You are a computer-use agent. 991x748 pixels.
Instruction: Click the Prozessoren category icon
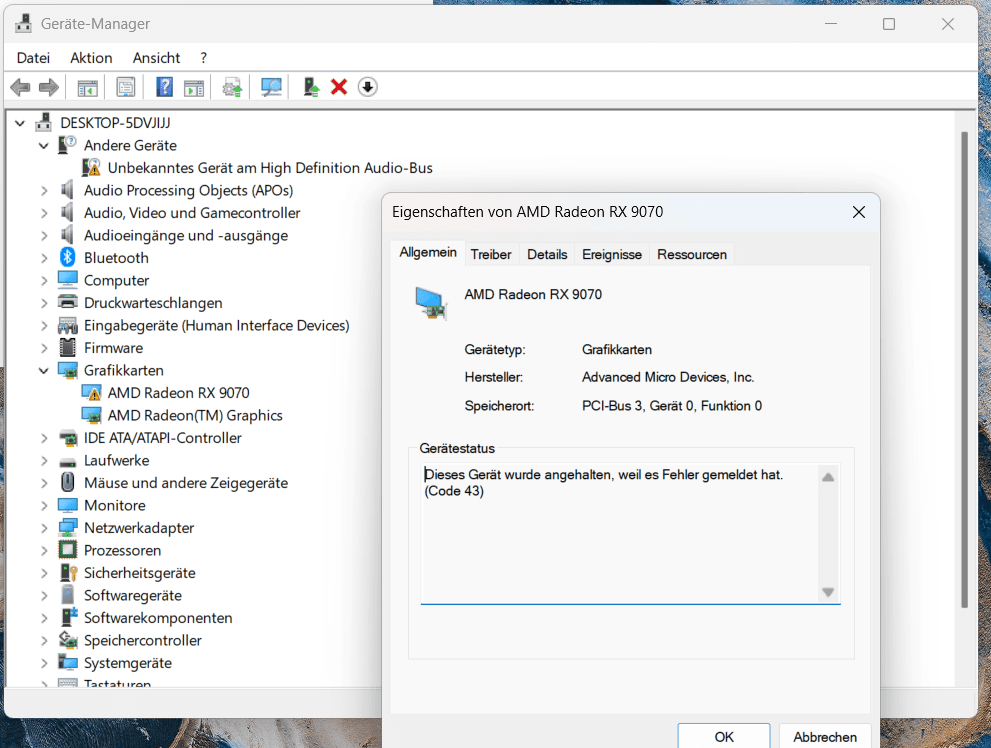68,550
